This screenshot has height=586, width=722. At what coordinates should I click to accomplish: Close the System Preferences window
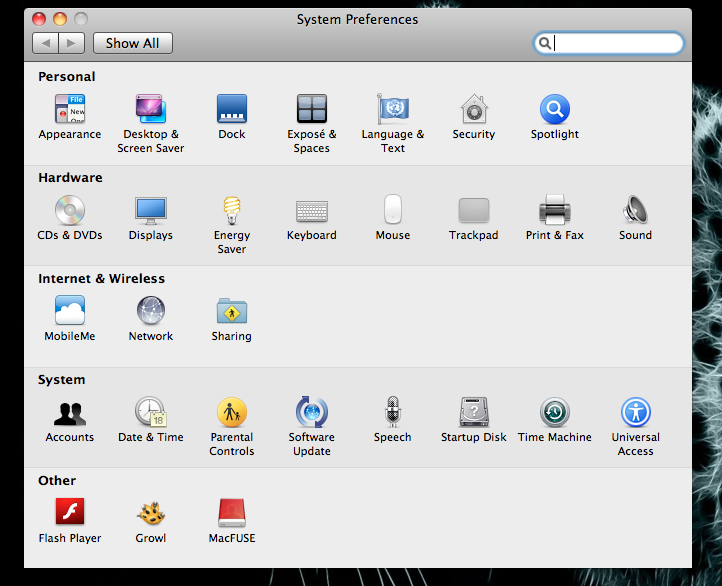click(39, 19)
